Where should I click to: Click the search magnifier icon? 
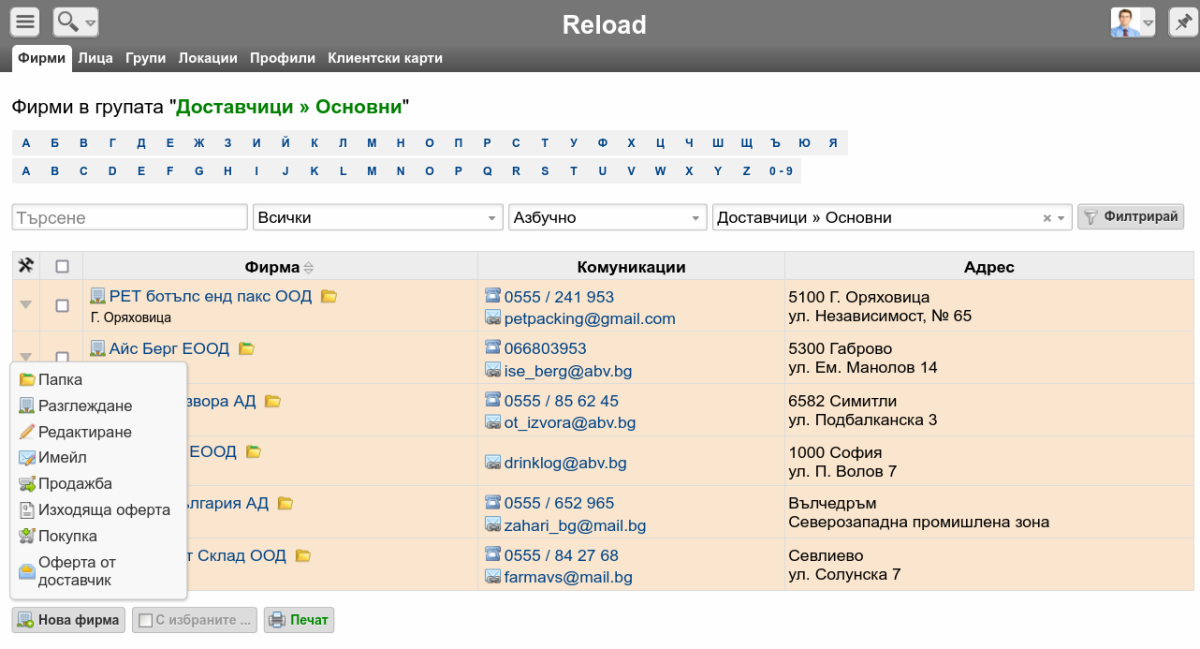(x=68, y=22)
